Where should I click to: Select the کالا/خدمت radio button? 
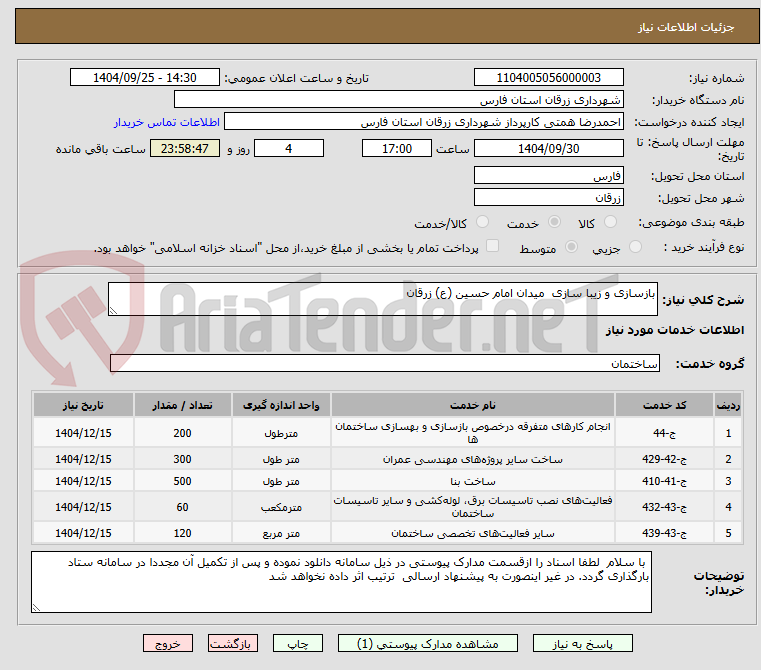coord(482,222)
